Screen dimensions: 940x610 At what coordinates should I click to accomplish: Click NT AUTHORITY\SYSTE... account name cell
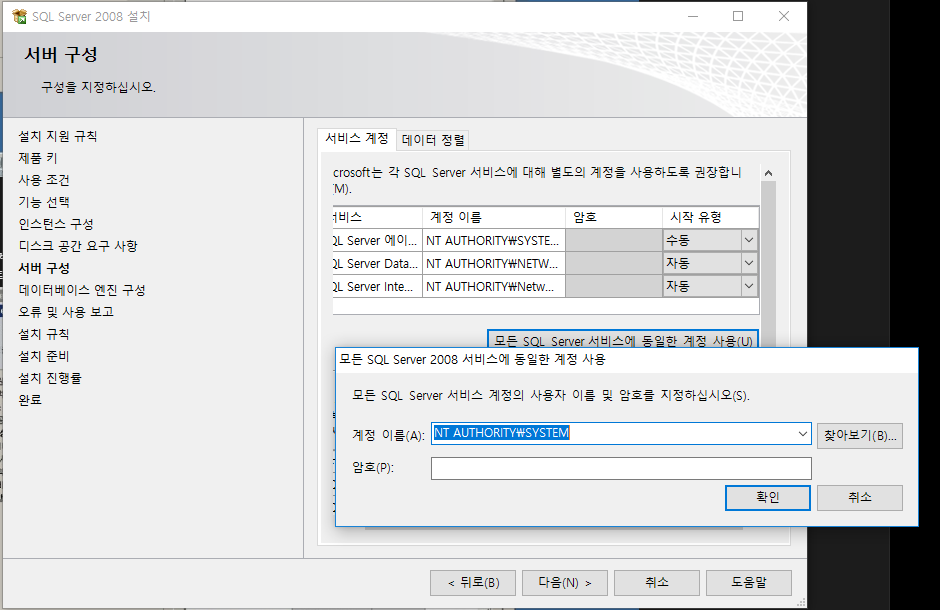point(493,240)
